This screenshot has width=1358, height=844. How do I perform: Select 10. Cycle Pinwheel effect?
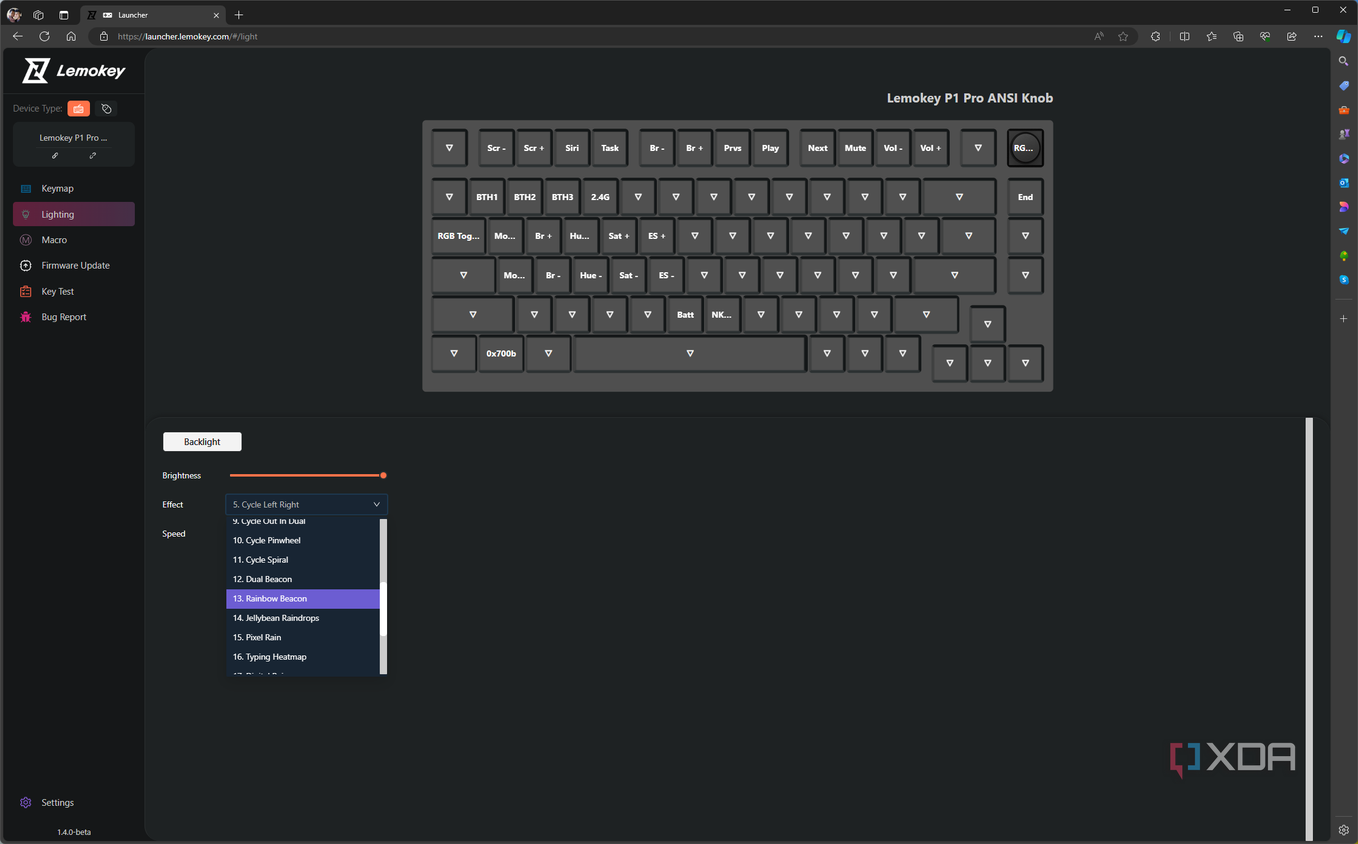[303, 540]
